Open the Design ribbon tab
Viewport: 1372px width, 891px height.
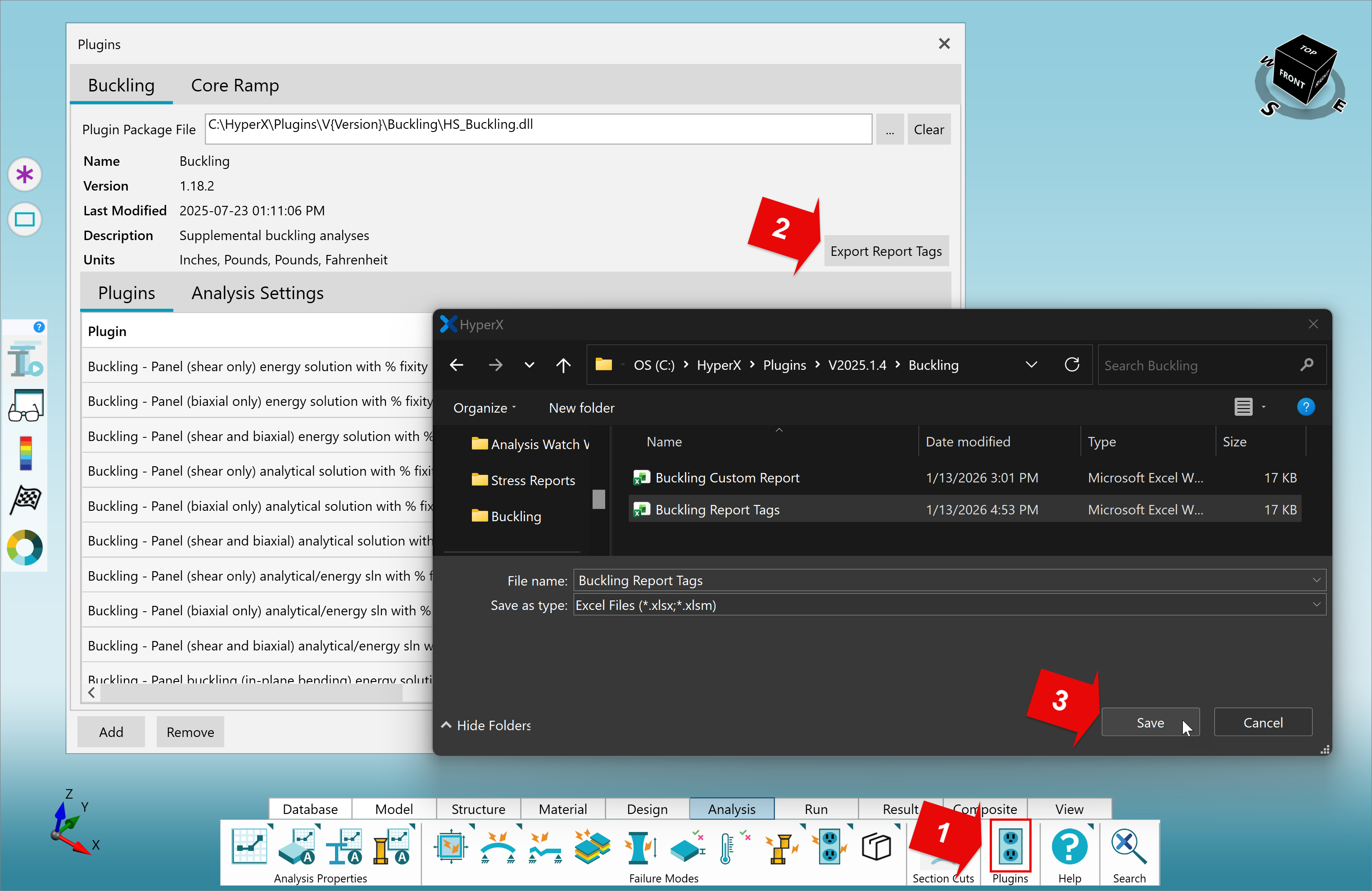click(x=647, y=809)
